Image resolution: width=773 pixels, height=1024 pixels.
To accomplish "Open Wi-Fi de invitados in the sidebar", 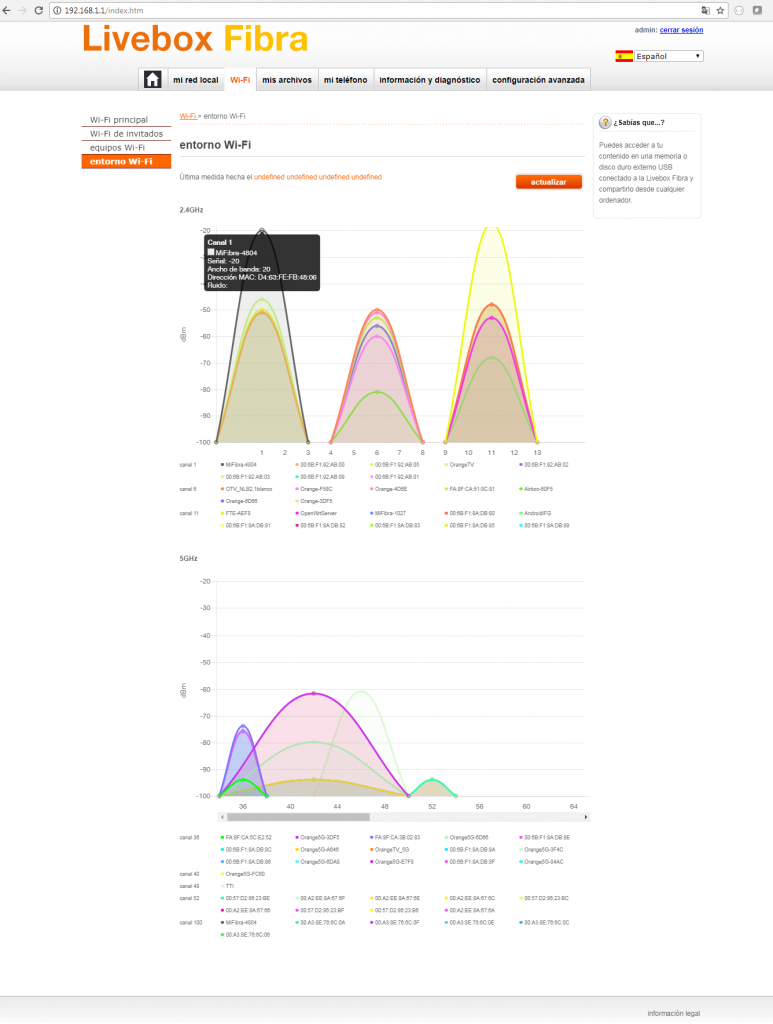I will coord(126,133).
